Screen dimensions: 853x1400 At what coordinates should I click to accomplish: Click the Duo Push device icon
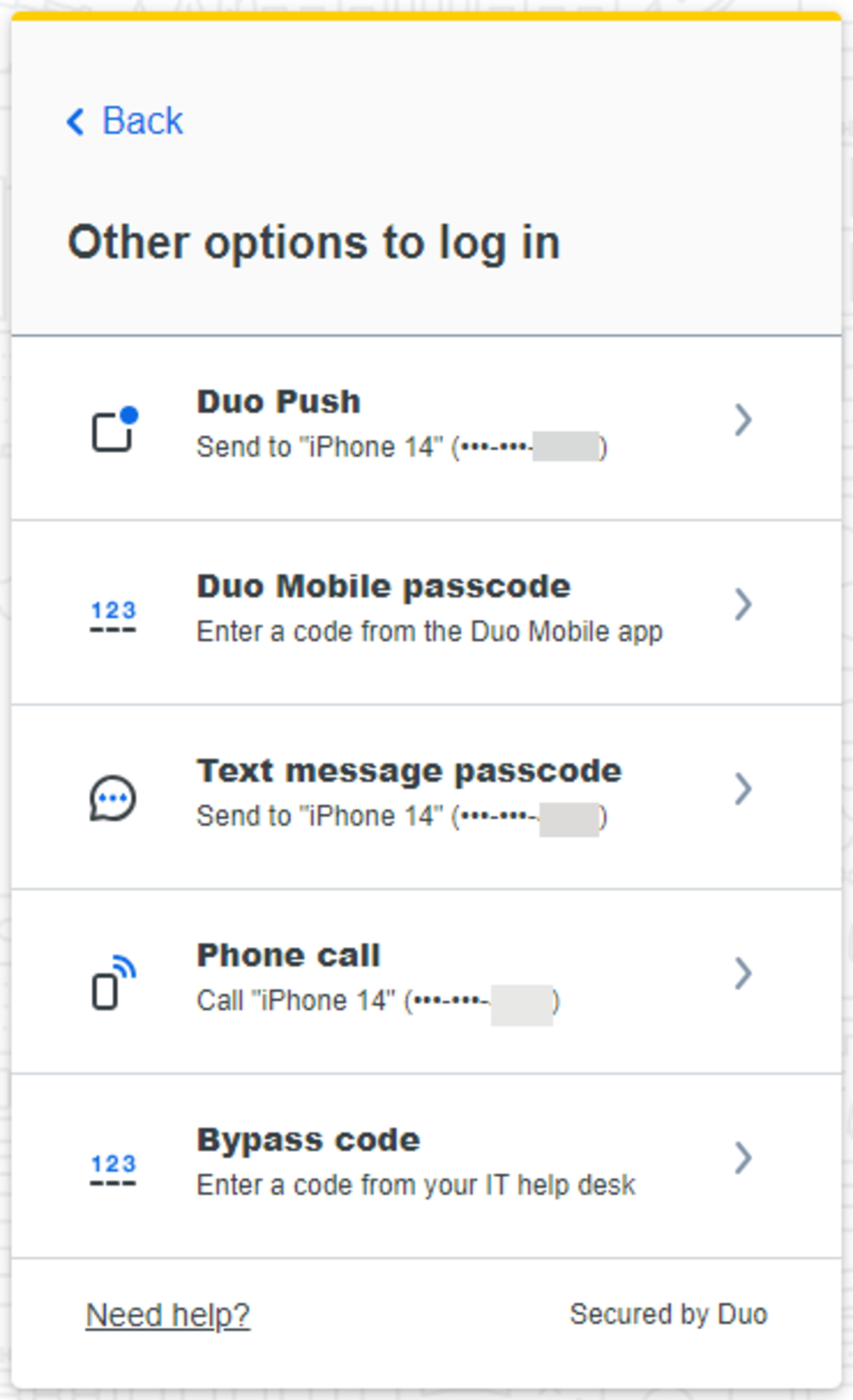(x=113, y=429)
